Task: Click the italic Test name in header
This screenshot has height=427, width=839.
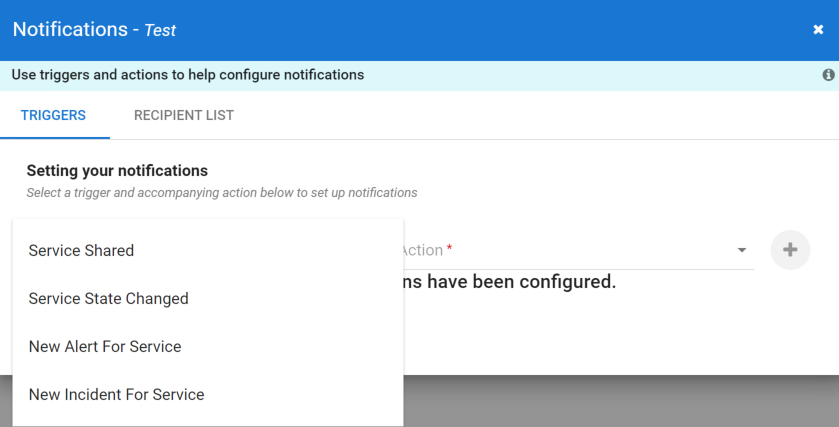Action: 160,31
